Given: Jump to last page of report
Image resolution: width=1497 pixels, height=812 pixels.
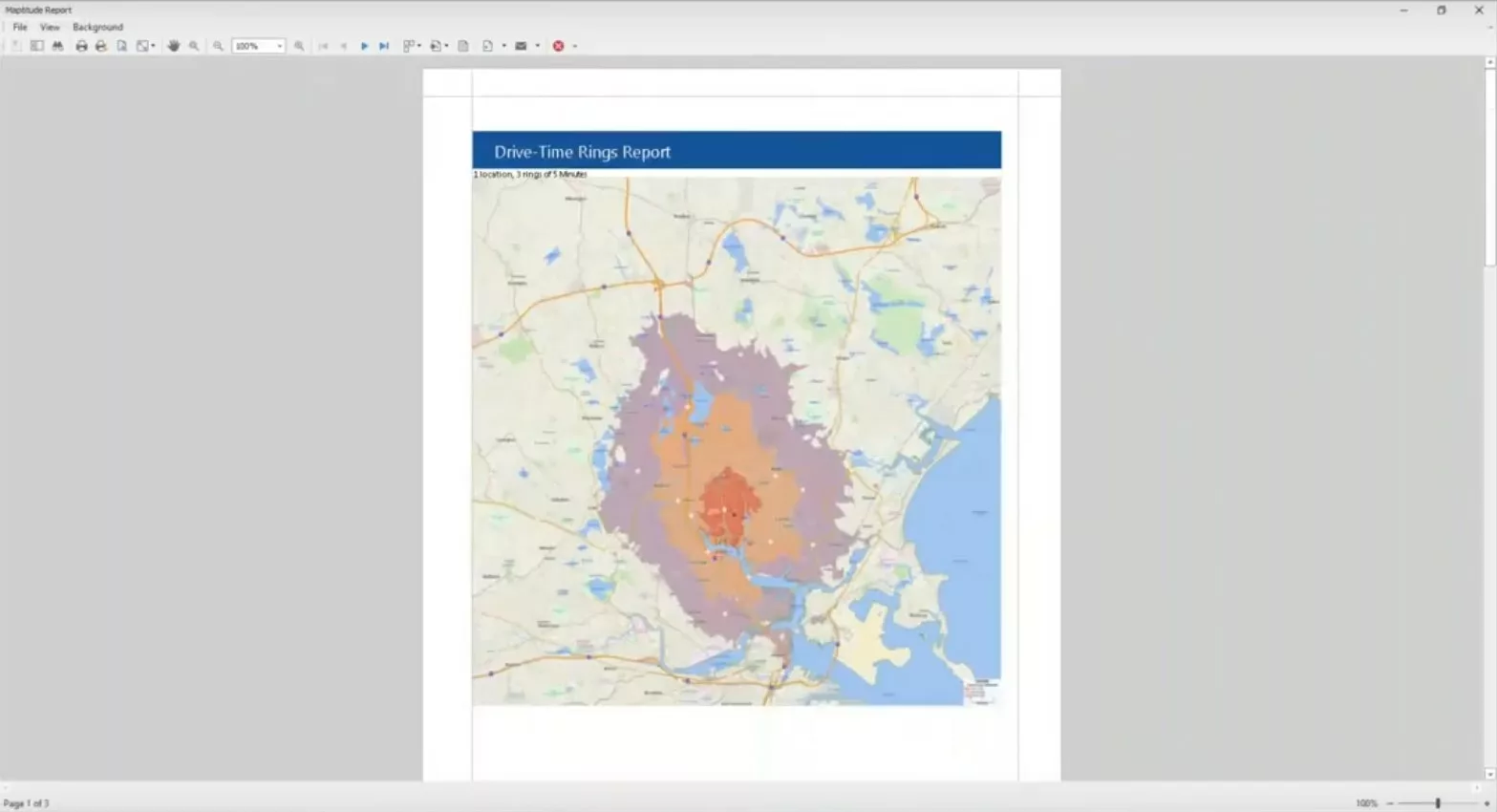Looking at the screenshot, I should coord(384,46).
